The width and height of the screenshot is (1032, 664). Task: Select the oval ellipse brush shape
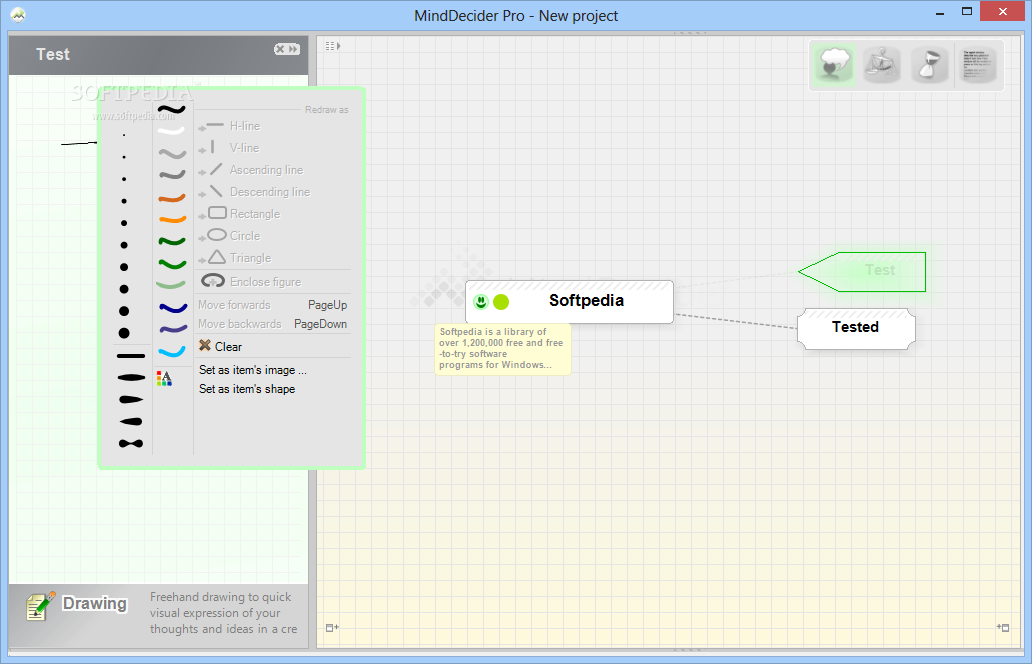(130, 378)
